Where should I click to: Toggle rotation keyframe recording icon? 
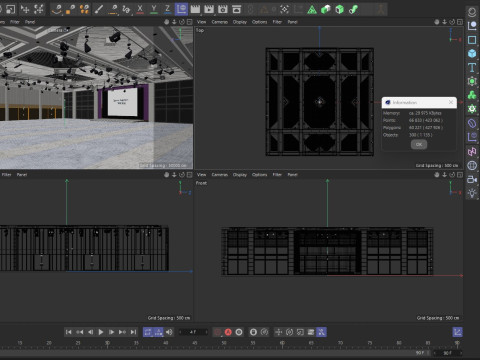289,332
